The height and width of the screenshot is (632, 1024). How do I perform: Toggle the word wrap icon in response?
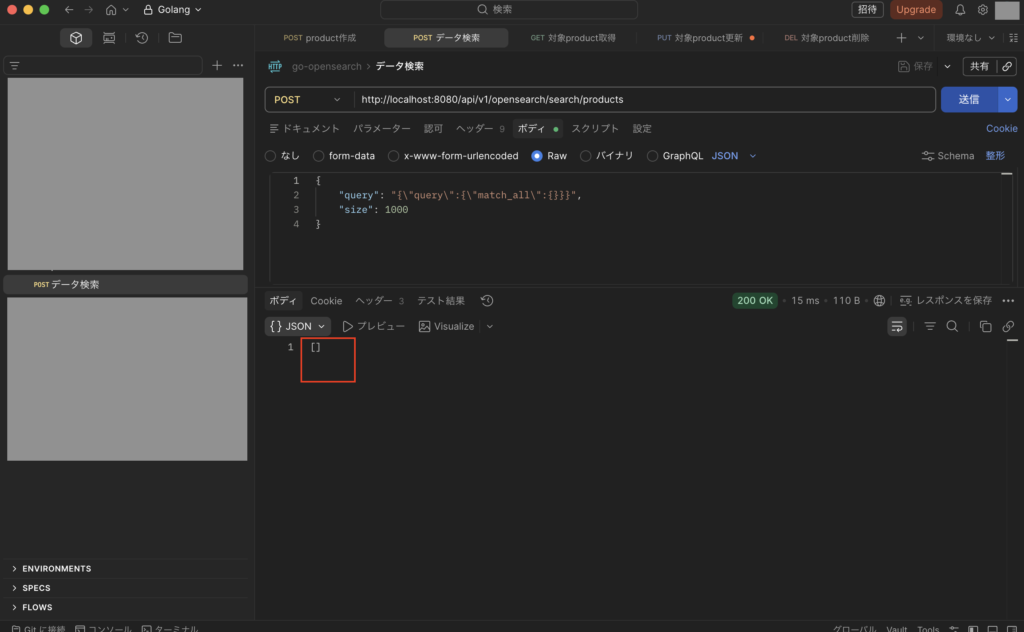point(897,327)
